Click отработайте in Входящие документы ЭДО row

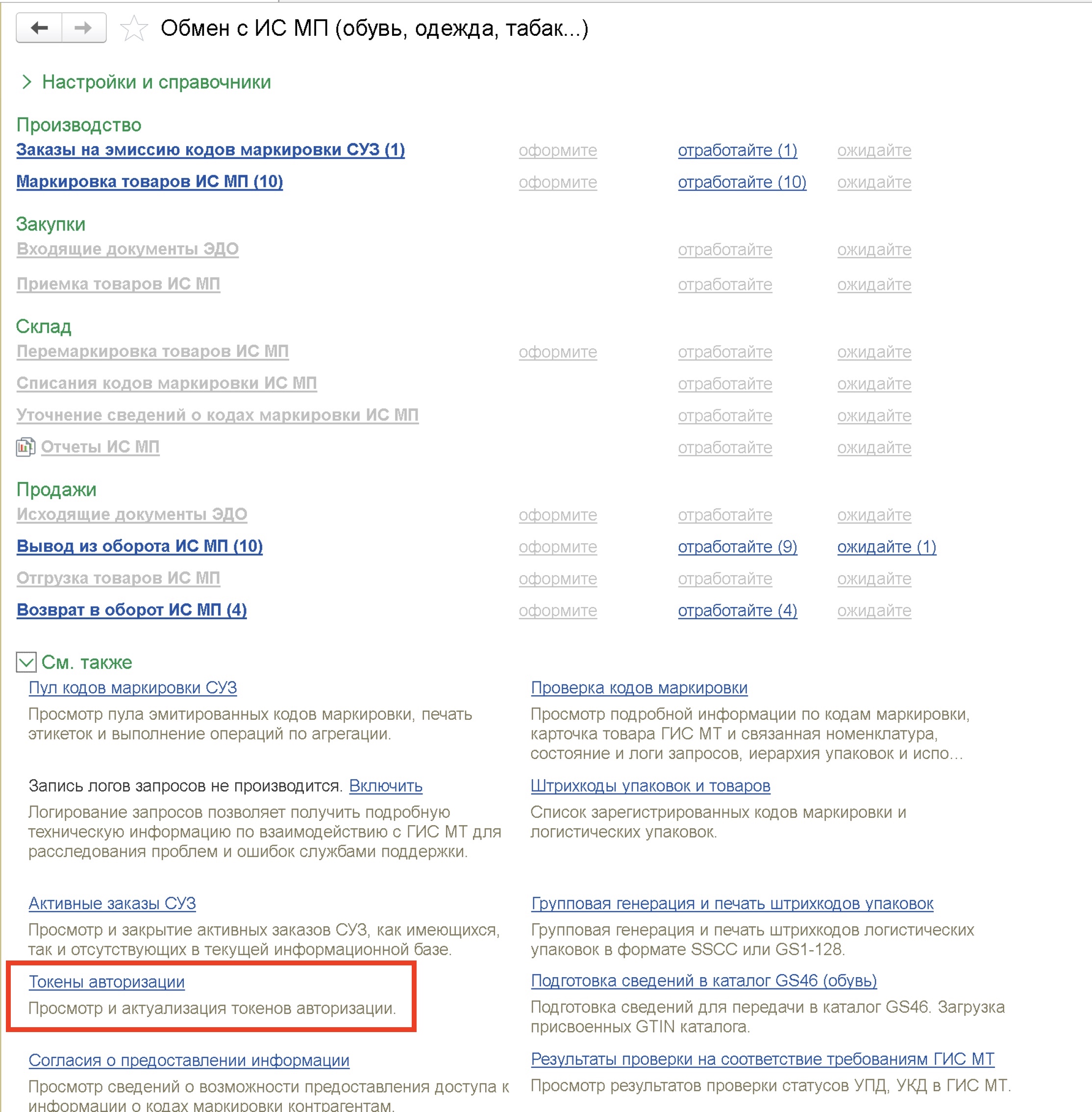[x=725, y=250]
